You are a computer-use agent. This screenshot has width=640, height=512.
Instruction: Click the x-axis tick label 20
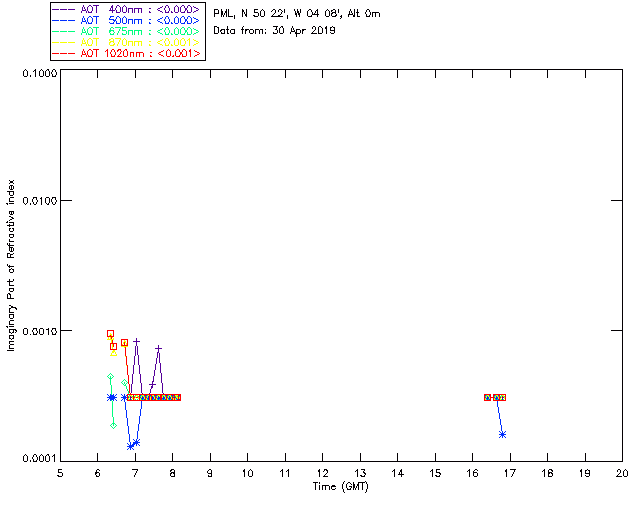[622, 473]
